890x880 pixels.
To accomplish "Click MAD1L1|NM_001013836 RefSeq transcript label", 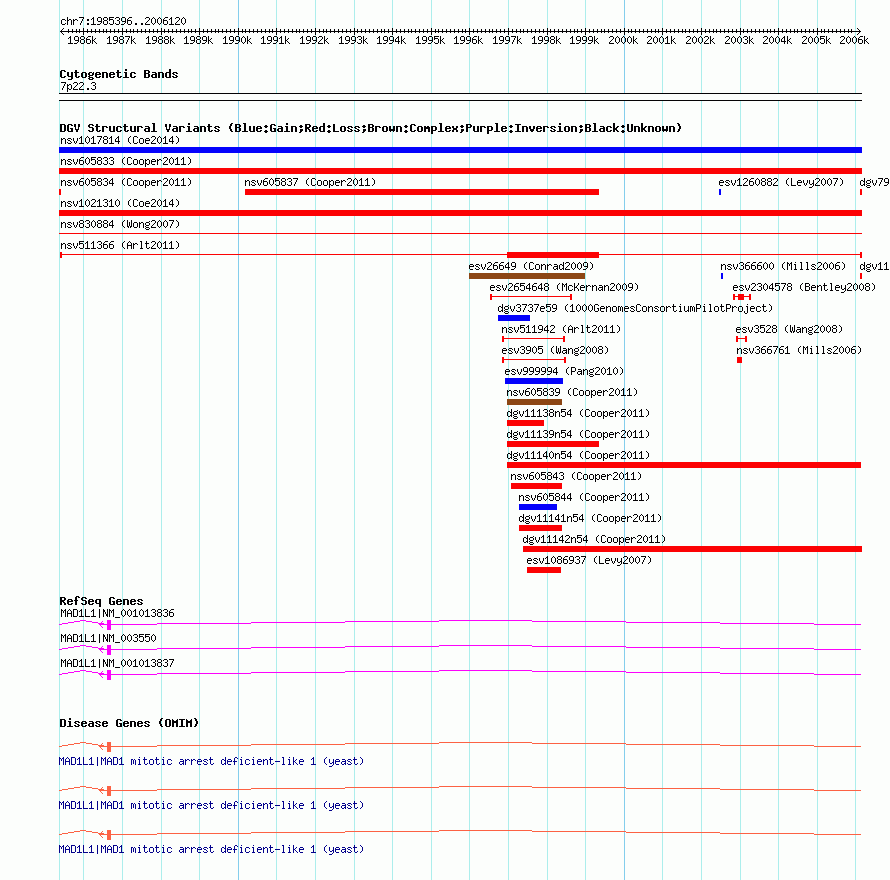I will pyautogui.click(x=117, y=613).
